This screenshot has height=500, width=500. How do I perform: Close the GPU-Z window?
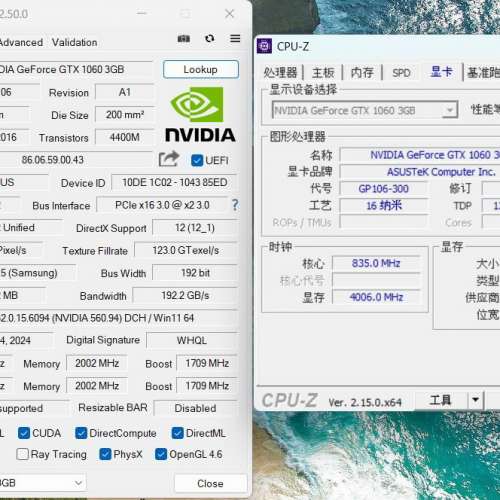click(x=229, y=14)
